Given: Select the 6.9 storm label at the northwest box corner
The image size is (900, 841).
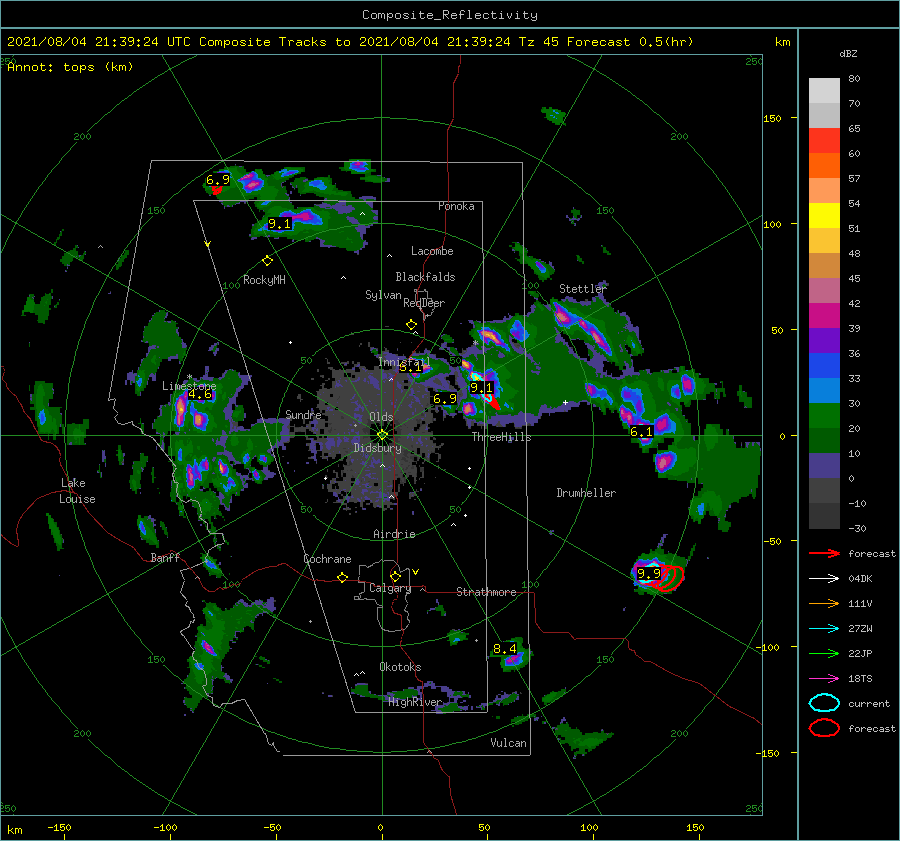Looking at the screenshot, I should pos(218,180).
